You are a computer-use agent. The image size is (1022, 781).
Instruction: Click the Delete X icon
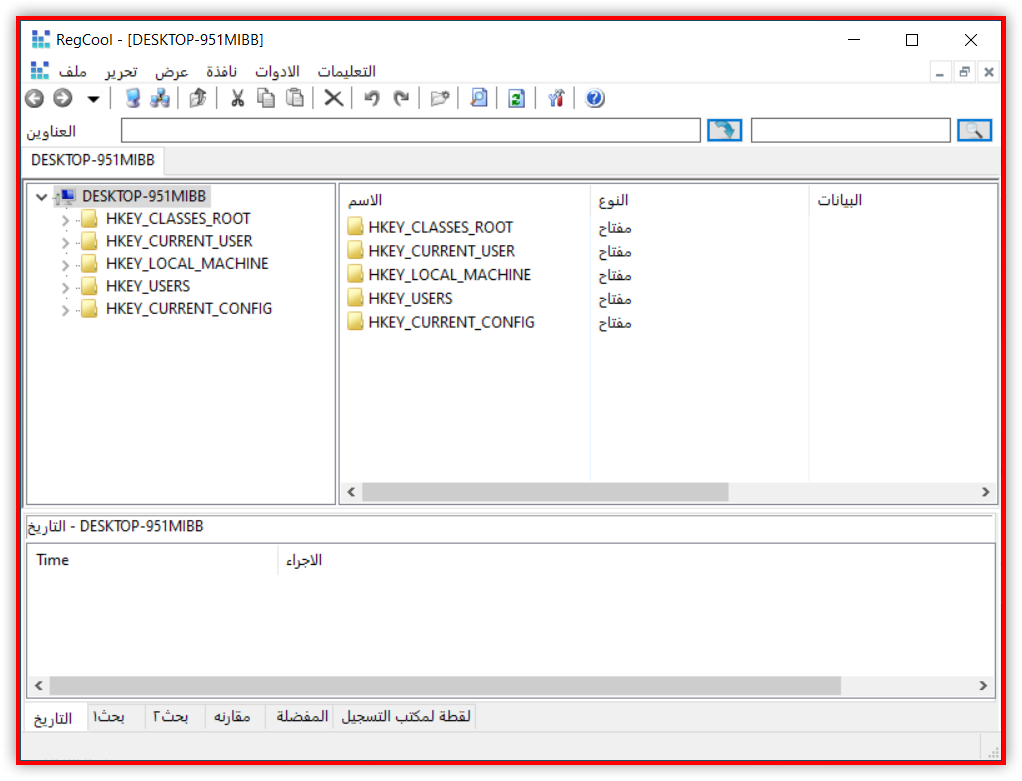[x=334, y=98]
